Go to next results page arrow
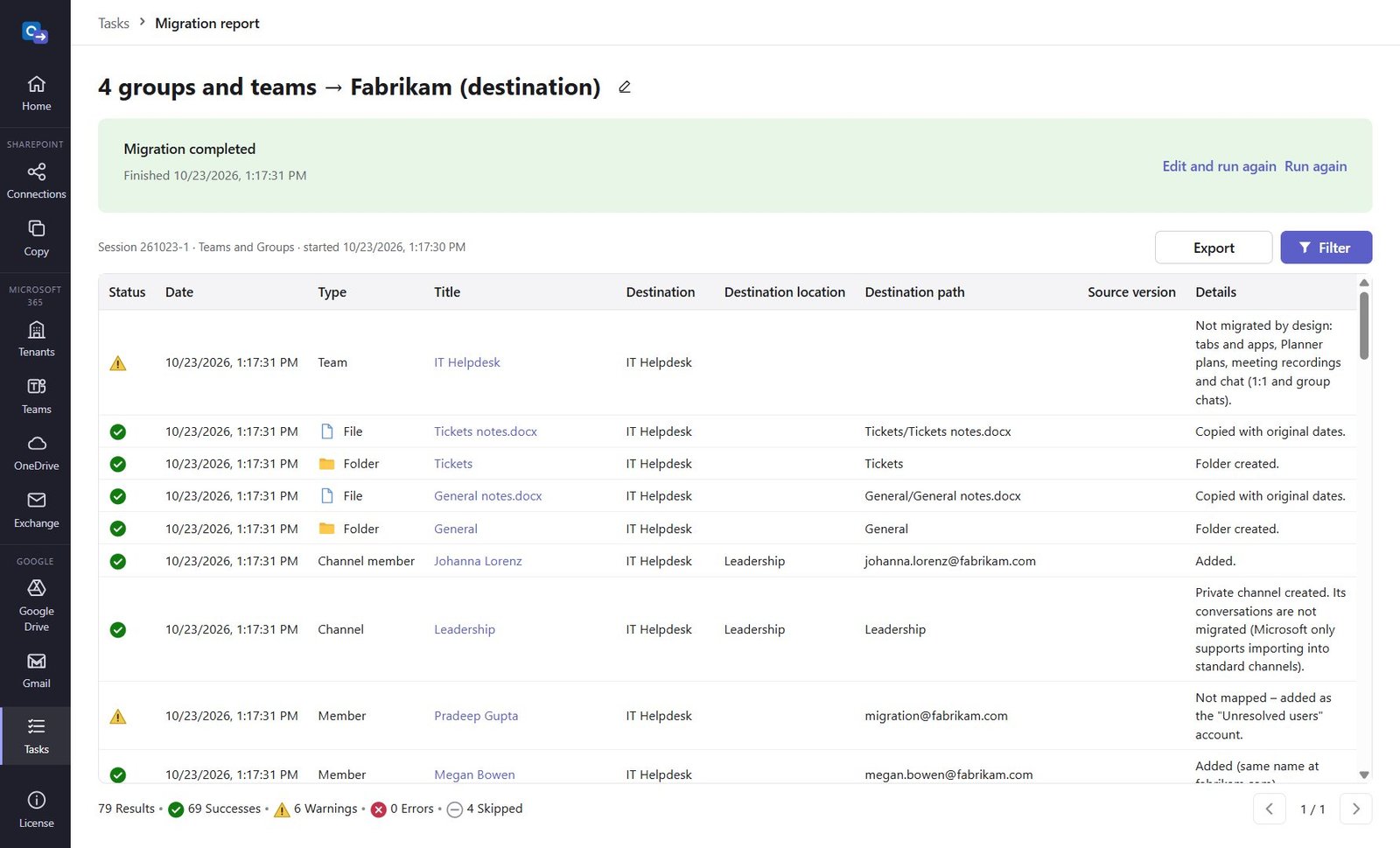Screen dimensions: 1400x848 [1356, 809]
